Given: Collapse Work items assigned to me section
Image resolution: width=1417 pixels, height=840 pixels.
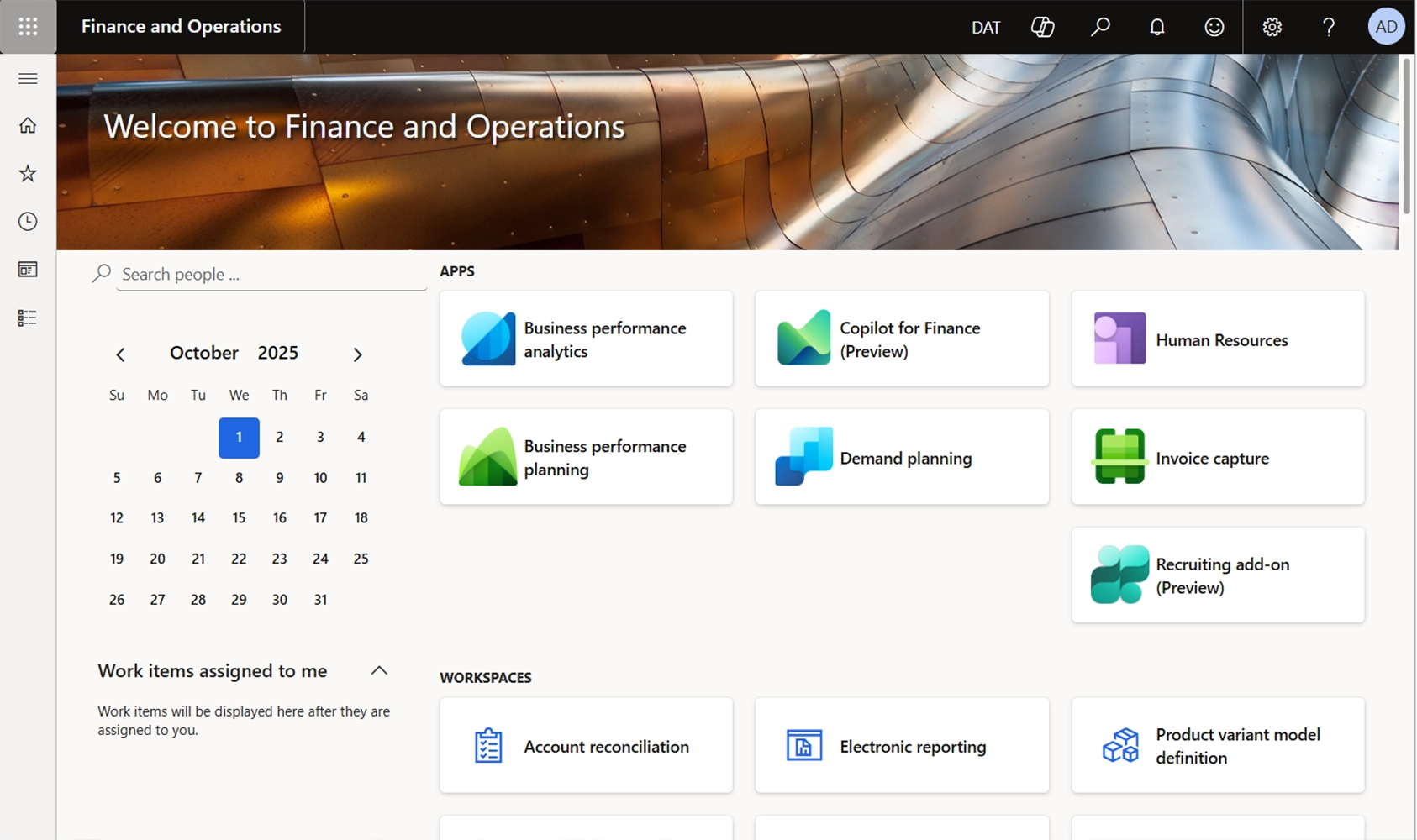Looking at the screenshot, I should click(x=379, y=670).
